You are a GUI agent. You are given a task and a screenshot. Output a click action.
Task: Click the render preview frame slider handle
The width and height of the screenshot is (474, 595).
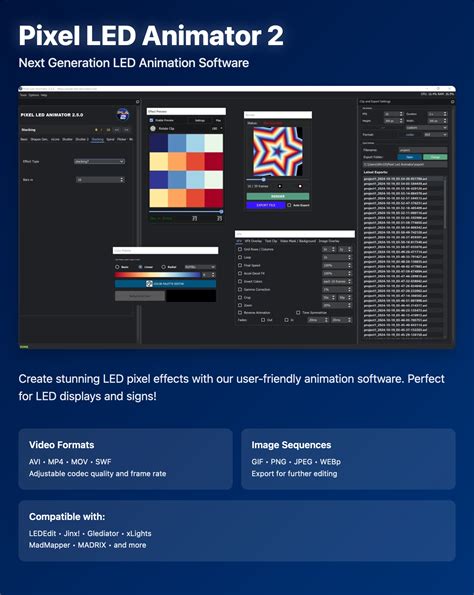click(264, 179)
